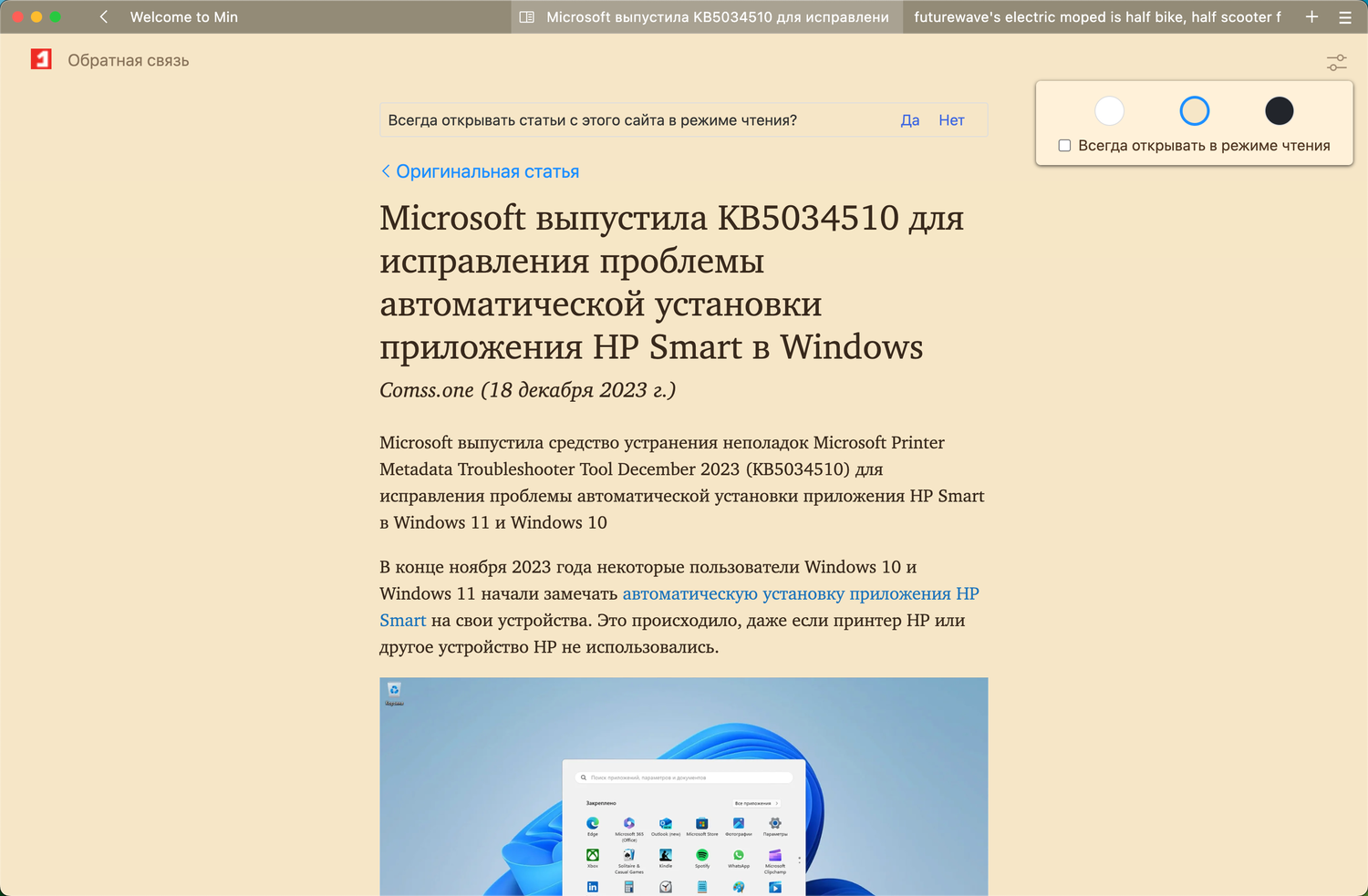The height and width of the screenshot is (896, 1368).
Task: Enable Всегда открывать в режиме чтения checkbox
Action: coord(1064,146)
